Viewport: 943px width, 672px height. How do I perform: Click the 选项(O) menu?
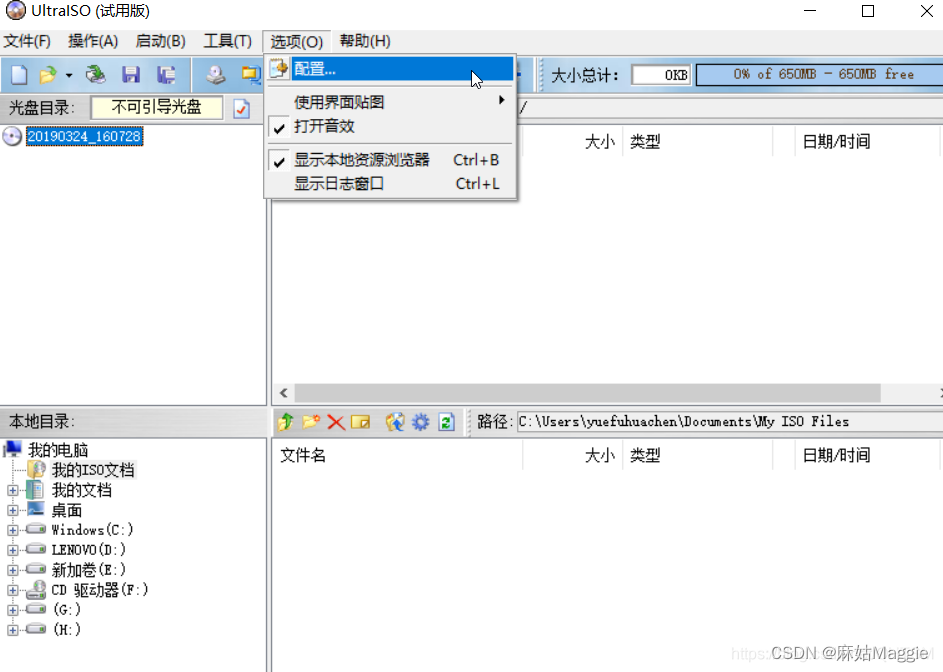[296, 41]
